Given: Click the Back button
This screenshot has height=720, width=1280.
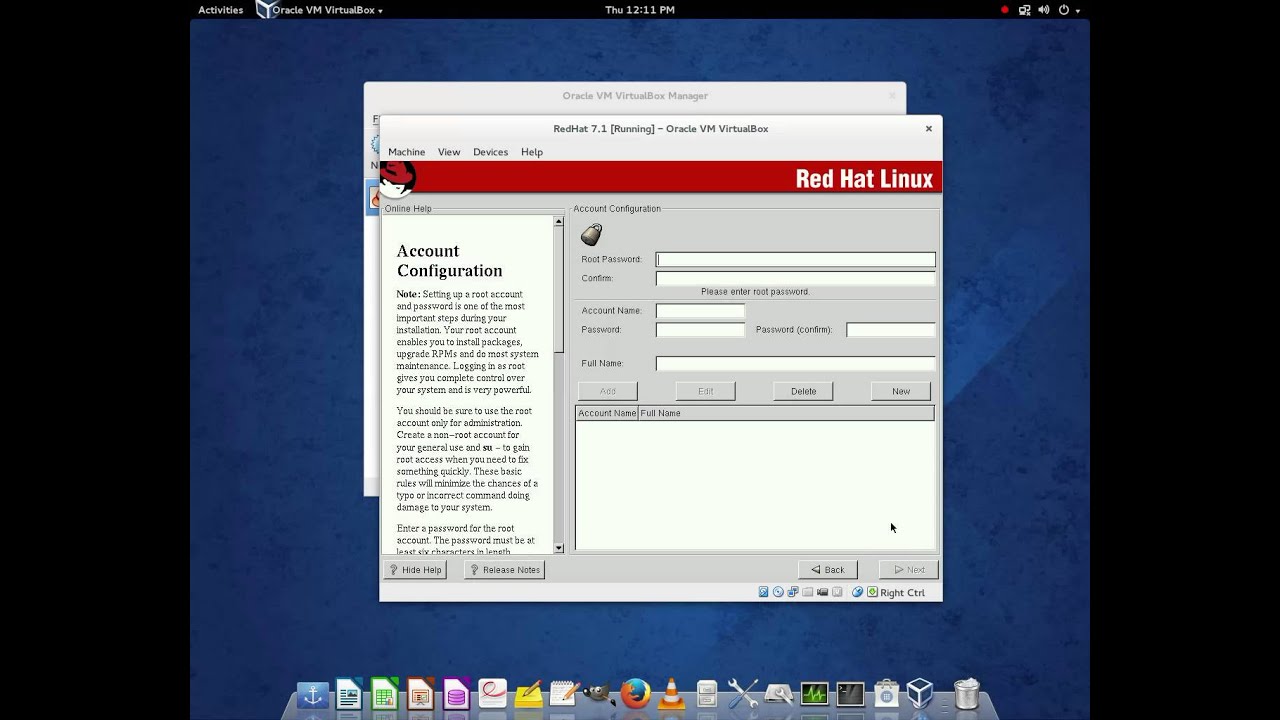Looking at the screenshot, I should [827, 570].
